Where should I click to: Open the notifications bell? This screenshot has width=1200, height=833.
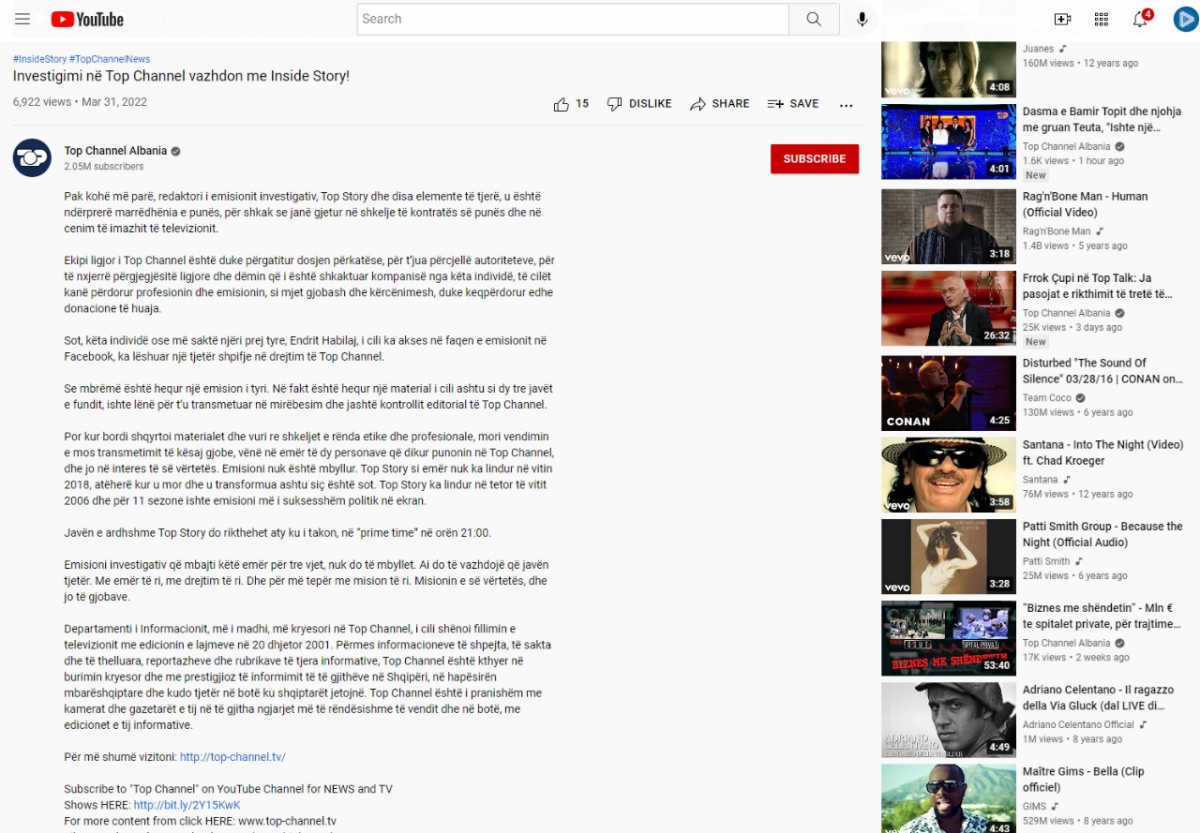(1140, 19)
